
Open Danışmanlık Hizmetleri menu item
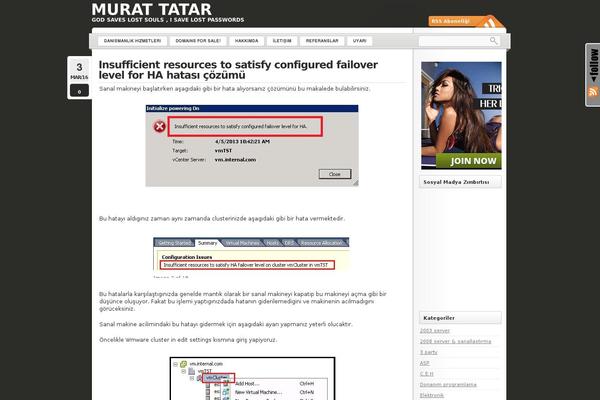[132, 41]
